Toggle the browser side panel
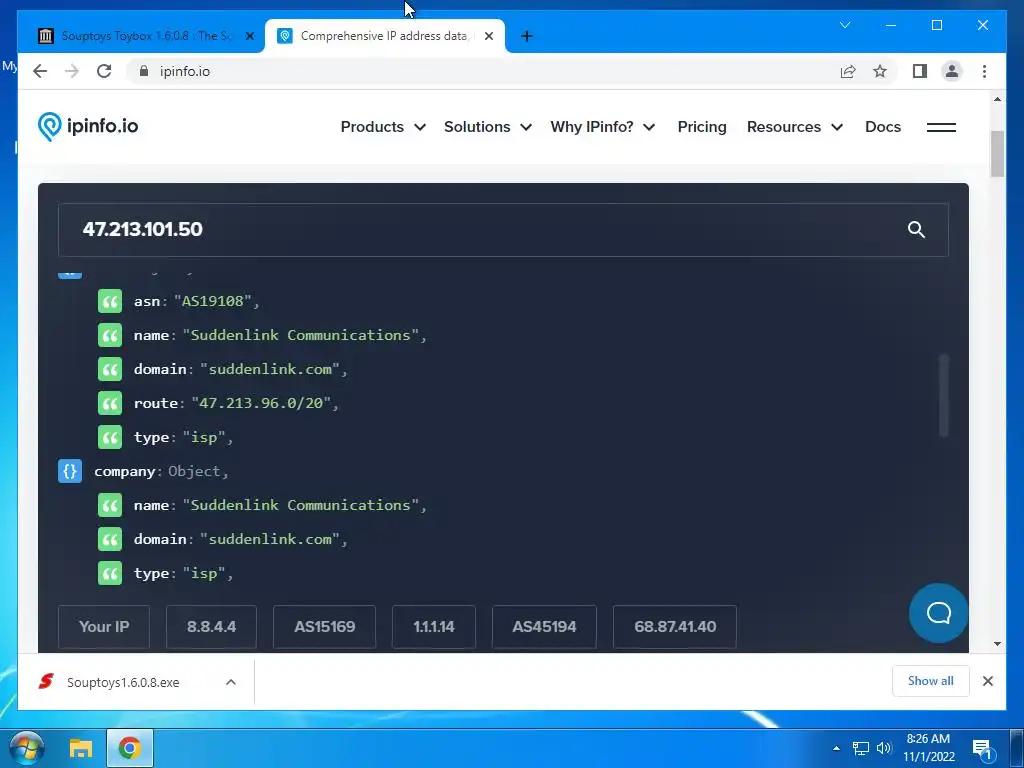Viewport: 1024px width, 768px height. pos(920,71)
